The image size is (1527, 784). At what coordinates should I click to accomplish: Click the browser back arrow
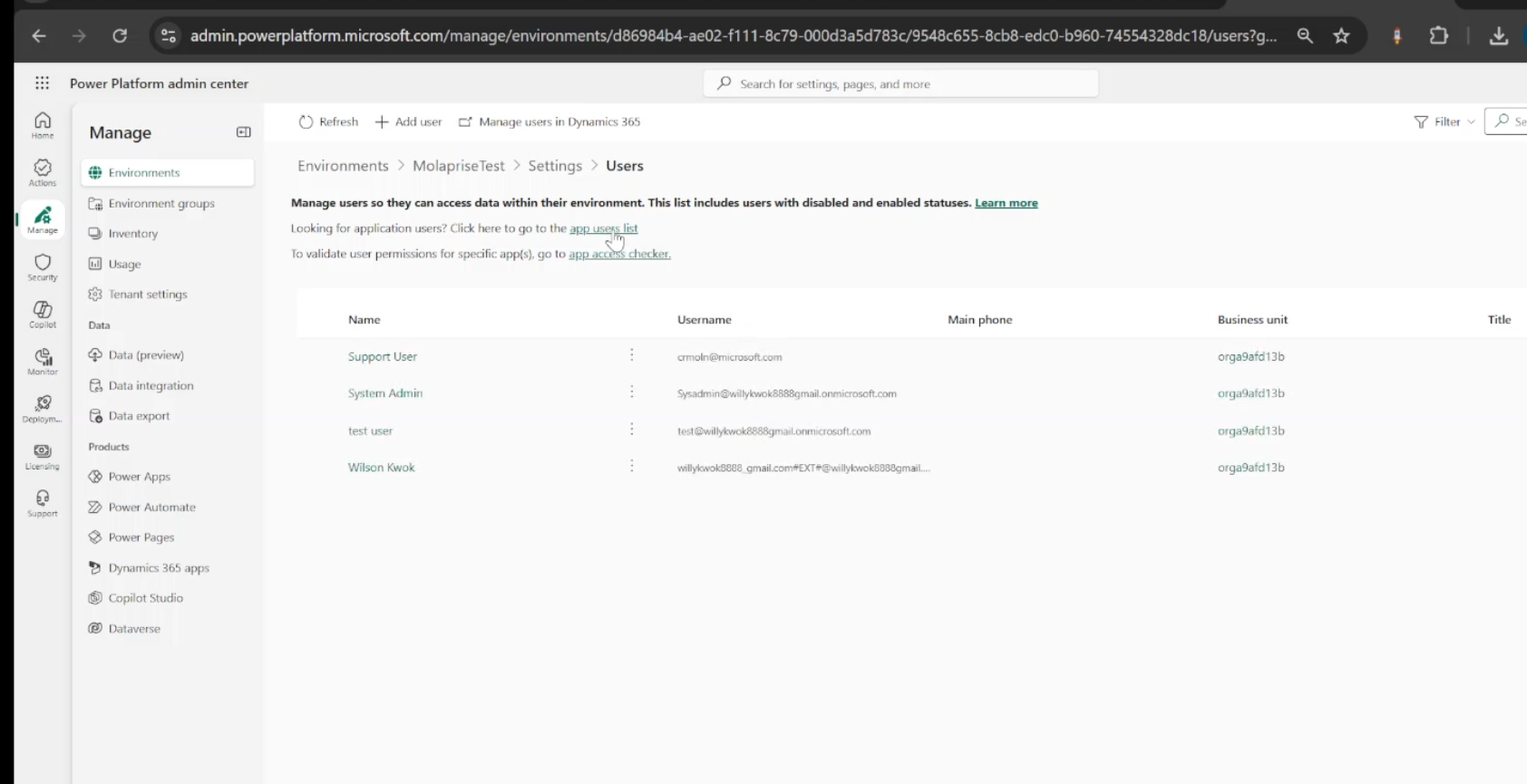coord(38,36)
